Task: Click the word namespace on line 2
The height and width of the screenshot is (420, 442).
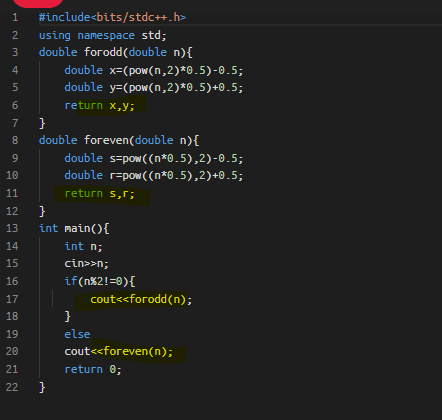Action: 106,35
